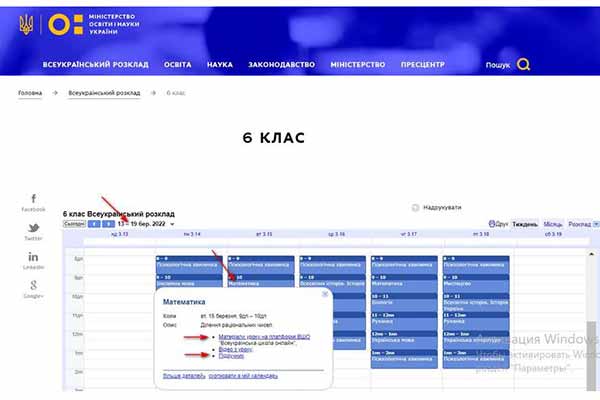Share page via Google+ icon
This screenshot has height=400, width=600.
33,286
